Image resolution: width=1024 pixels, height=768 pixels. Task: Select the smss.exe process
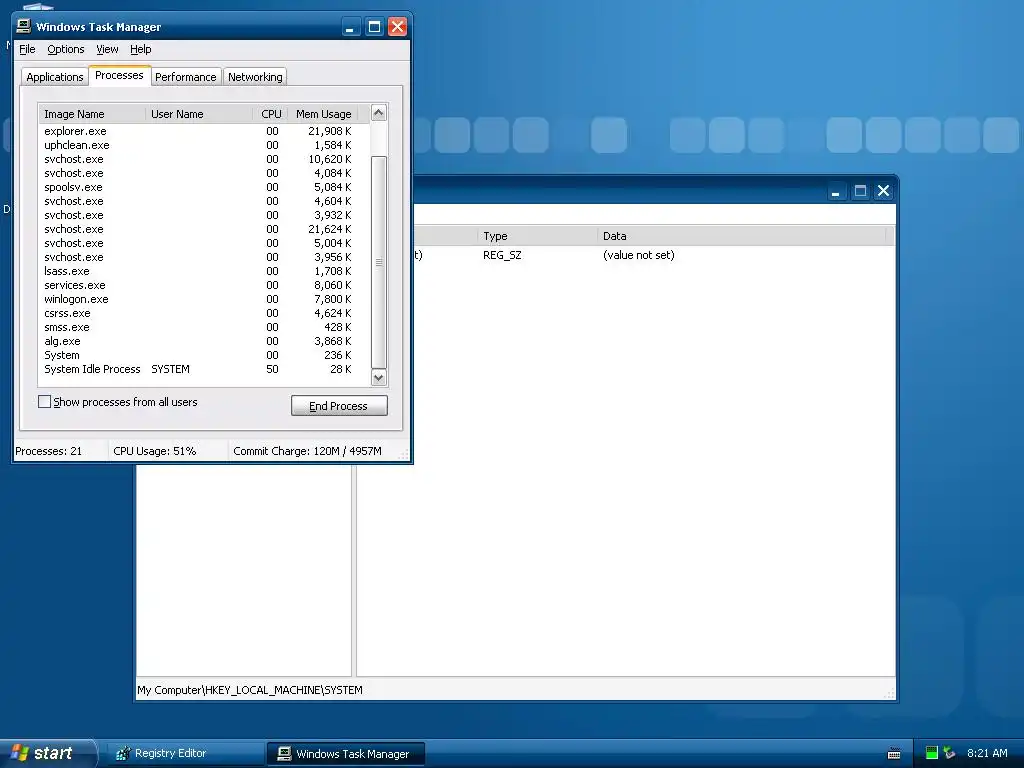(204, 327)
